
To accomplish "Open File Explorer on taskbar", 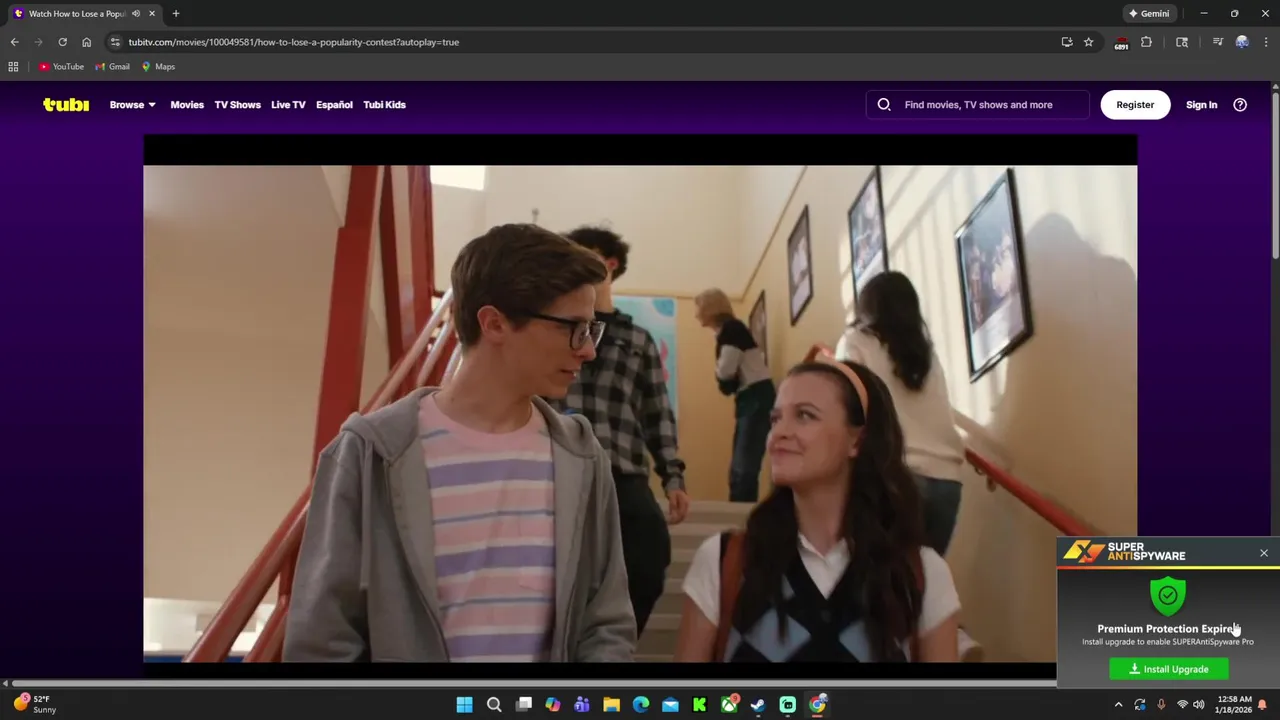I will pos(611,705).
